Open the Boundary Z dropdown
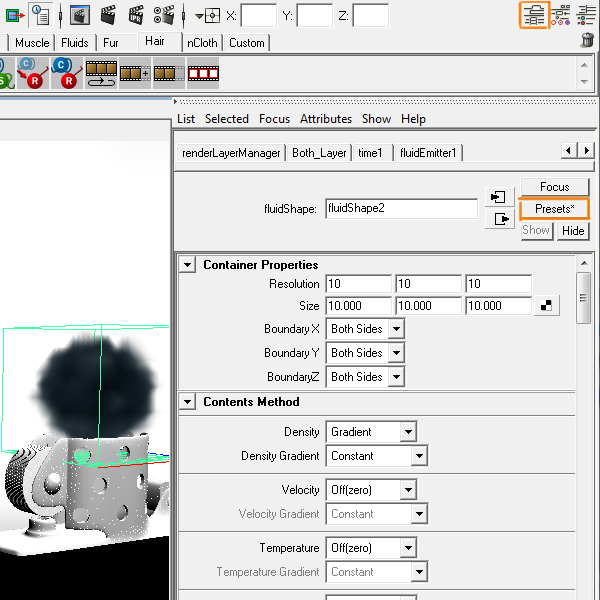This screenshot has width=600, height=600. pyautogui.click(x=365, y=377)
